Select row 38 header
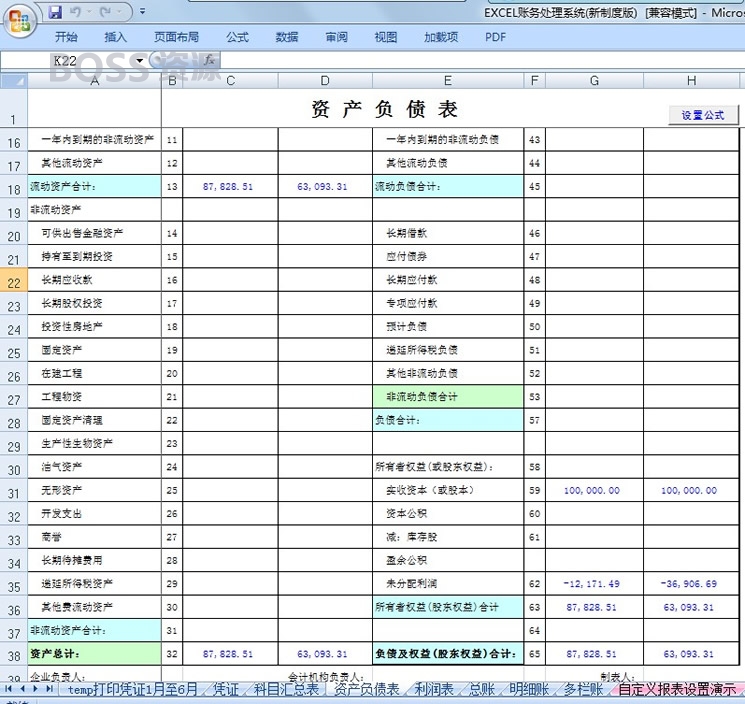Screen dimensions: 745x704 coord(14,656)
